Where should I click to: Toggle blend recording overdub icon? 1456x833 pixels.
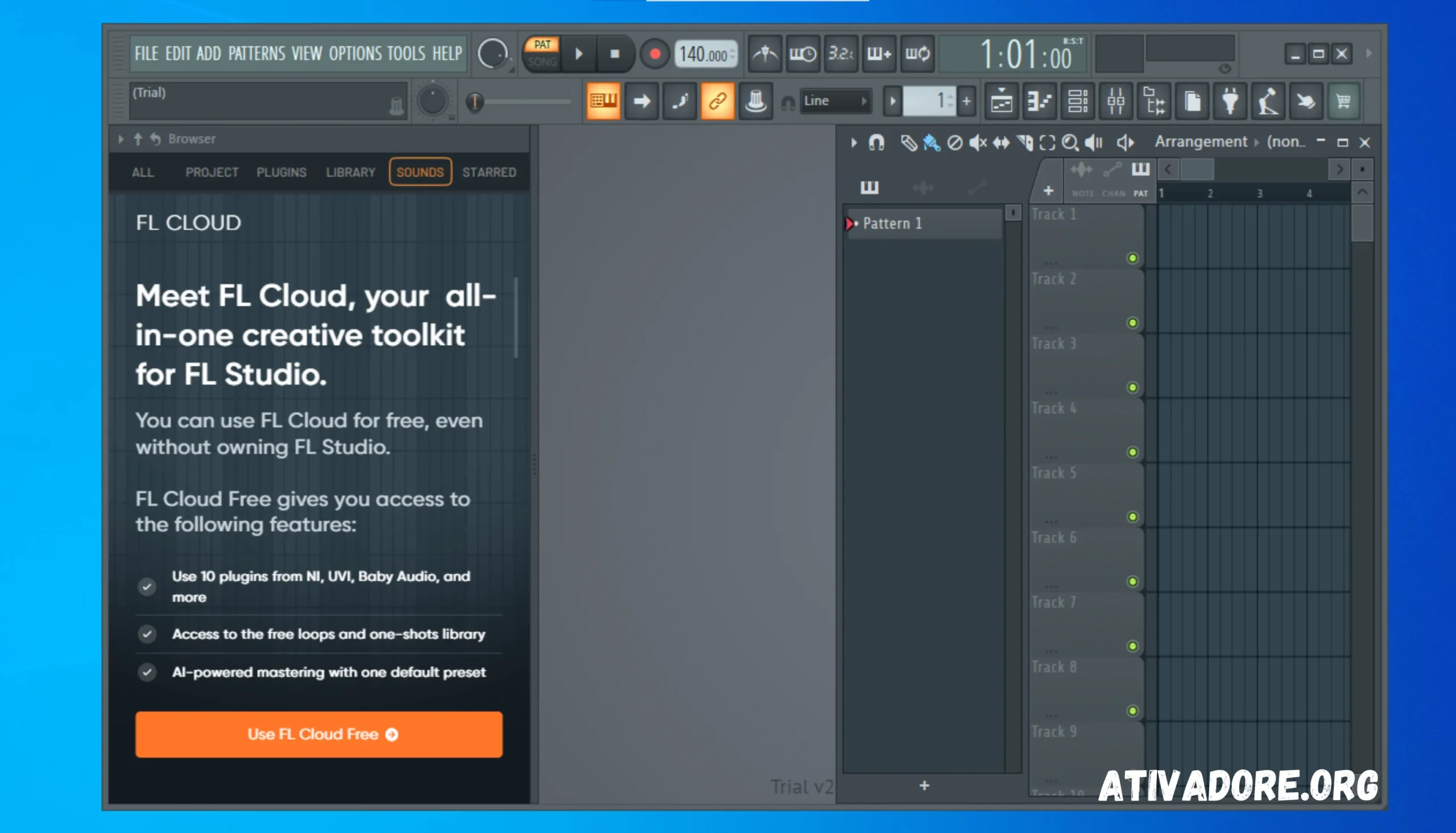879,55
